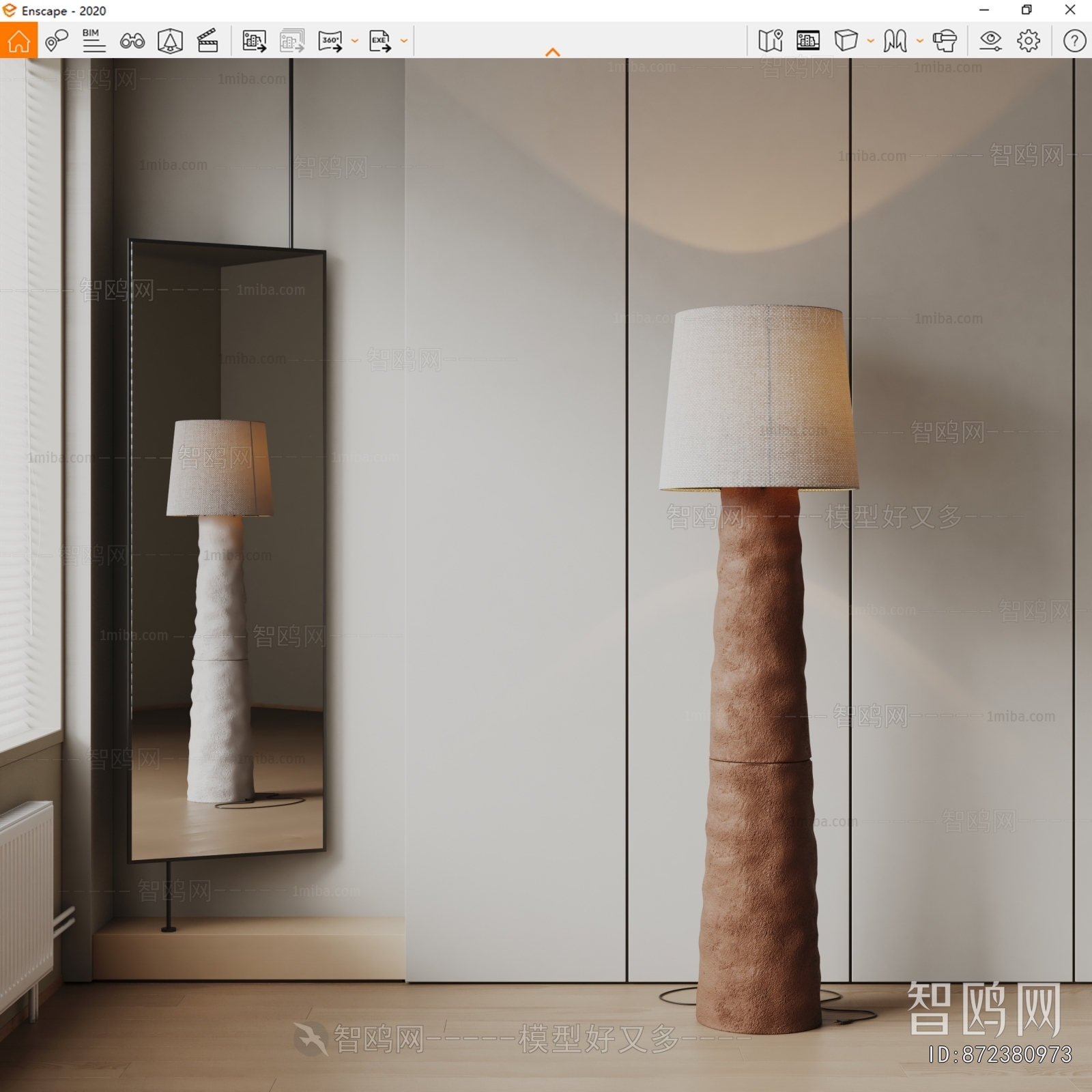Expand the EXE export dropdown arrow
This screenshot has height=1092, width=1092.
tap(403, 41)
